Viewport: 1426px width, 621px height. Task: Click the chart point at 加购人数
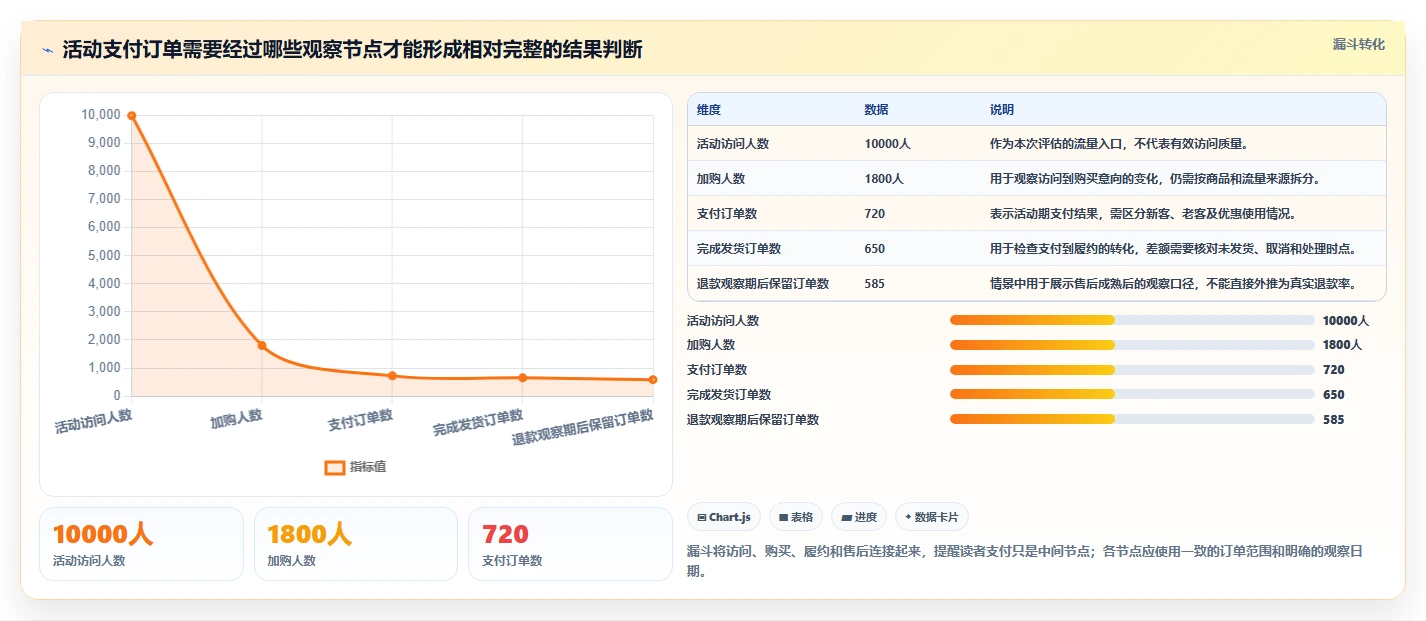(262, 345)
